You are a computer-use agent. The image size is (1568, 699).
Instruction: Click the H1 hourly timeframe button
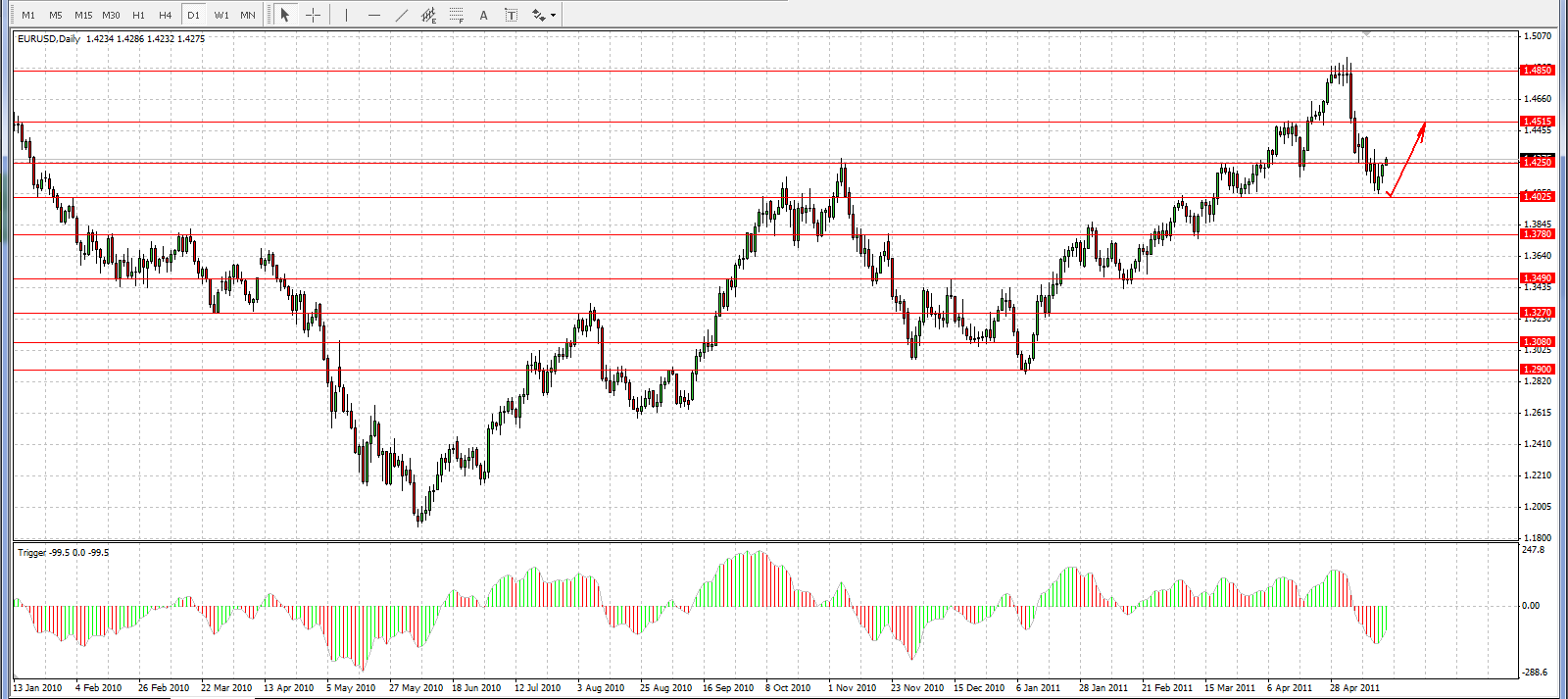click(x=138, y=15)
